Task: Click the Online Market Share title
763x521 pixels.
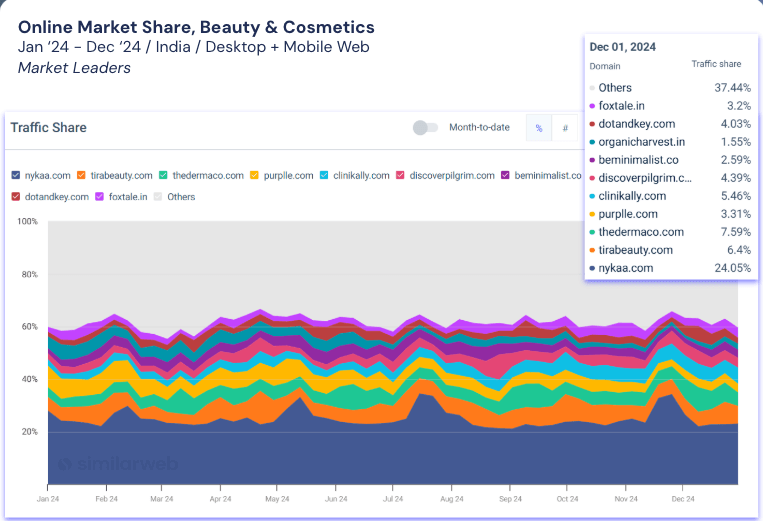Action: [196, 27]
